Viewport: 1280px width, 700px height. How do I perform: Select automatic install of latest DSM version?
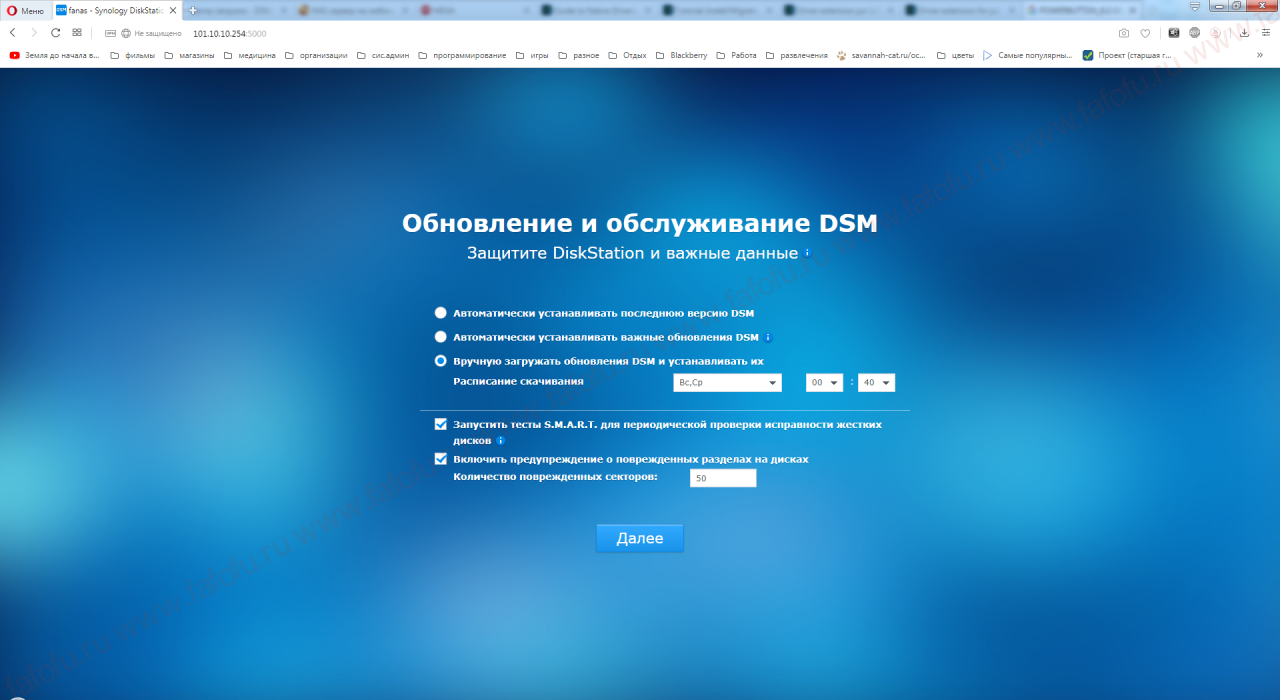tap(441, 313)
